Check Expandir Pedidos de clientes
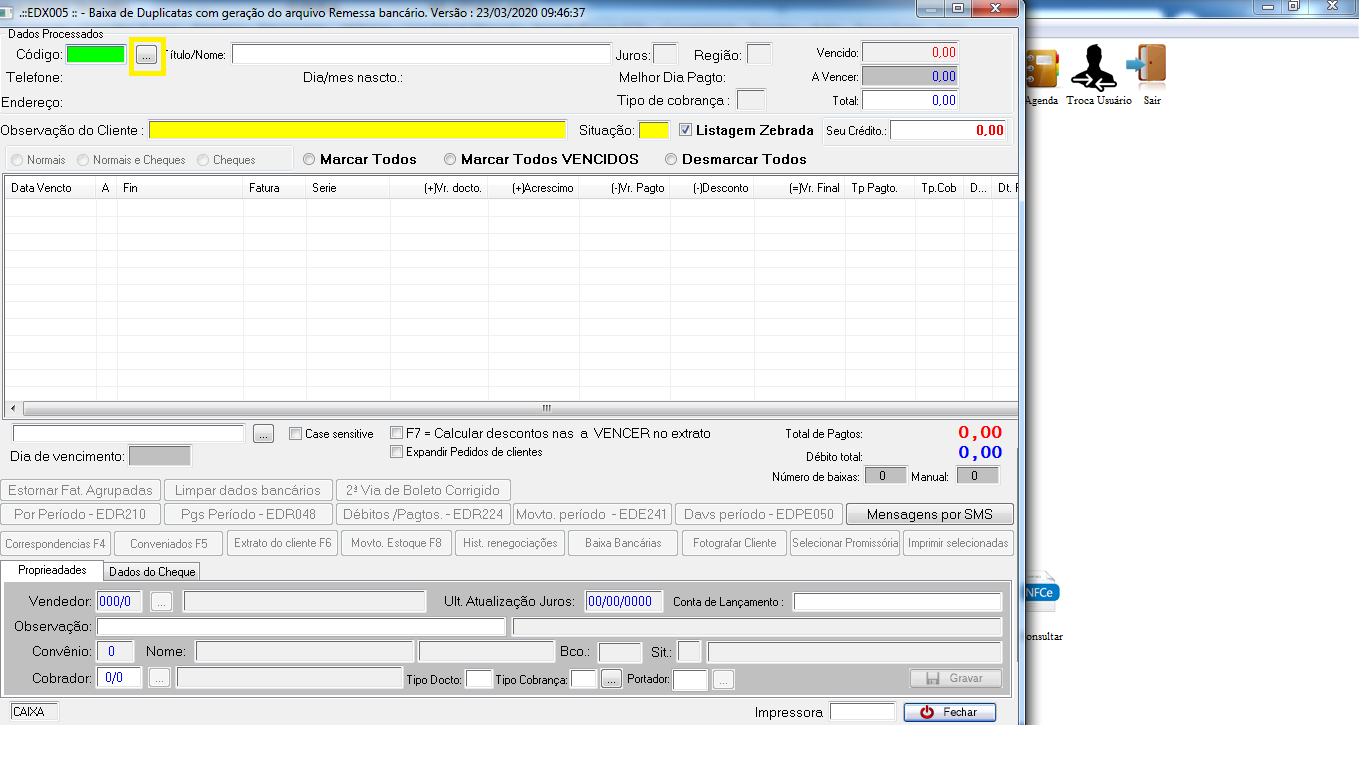 (x=397, y=452)
